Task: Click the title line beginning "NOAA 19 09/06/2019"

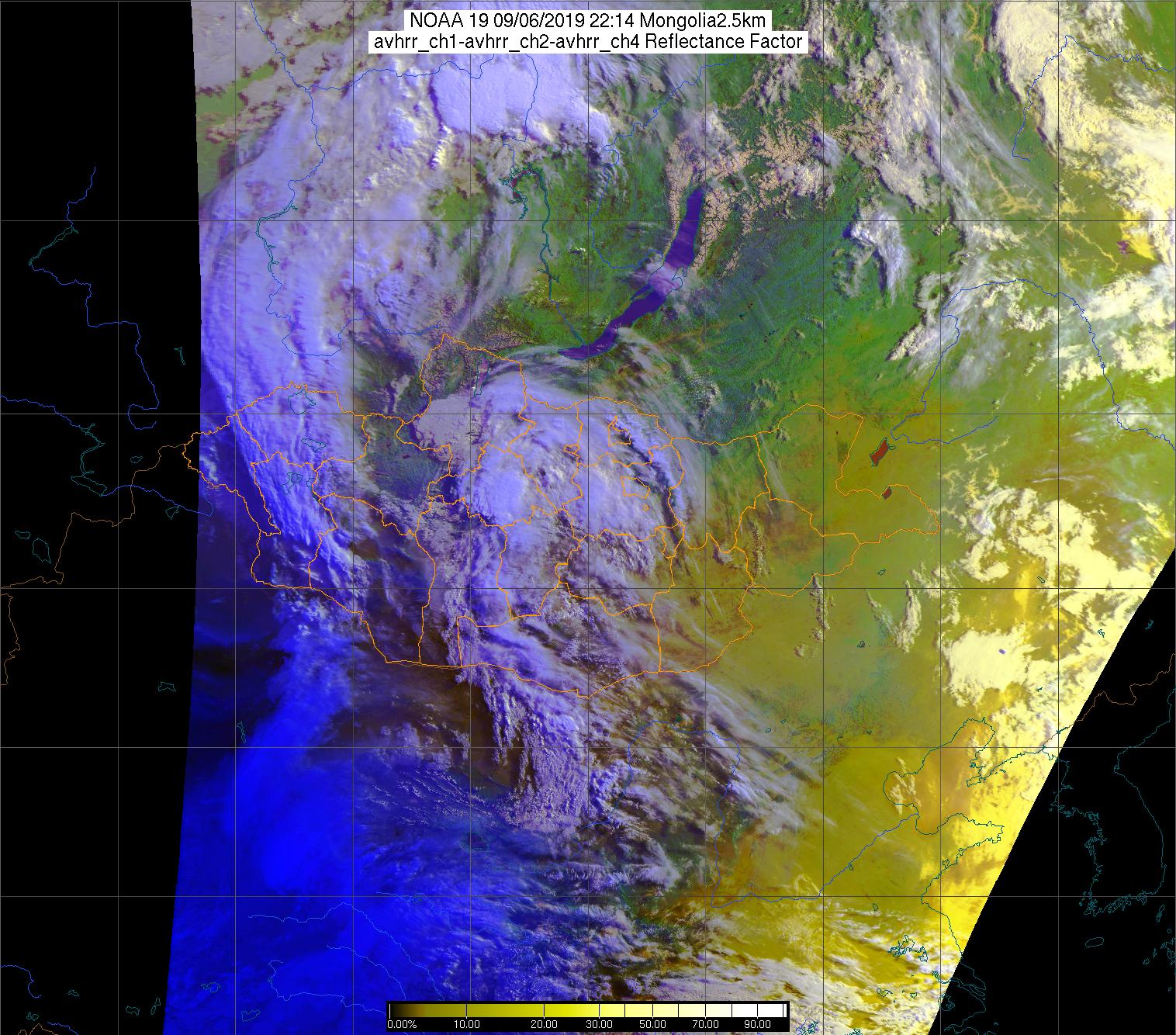Action: (x=586, y=21)
